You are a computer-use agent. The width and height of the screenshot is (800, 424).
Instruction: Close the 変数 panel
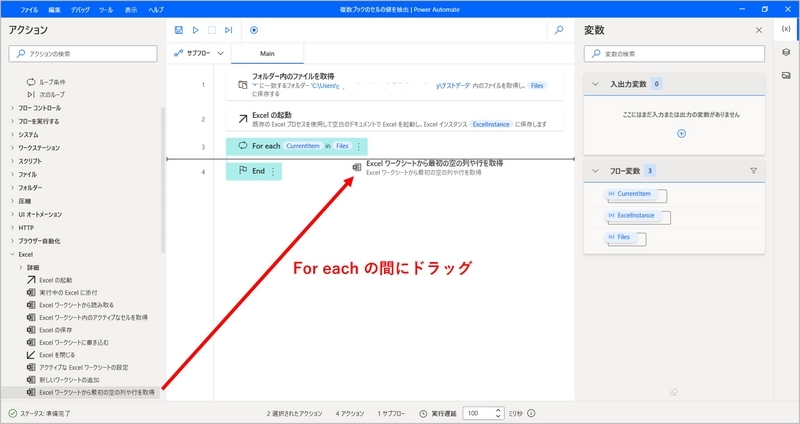pos(759,30)
